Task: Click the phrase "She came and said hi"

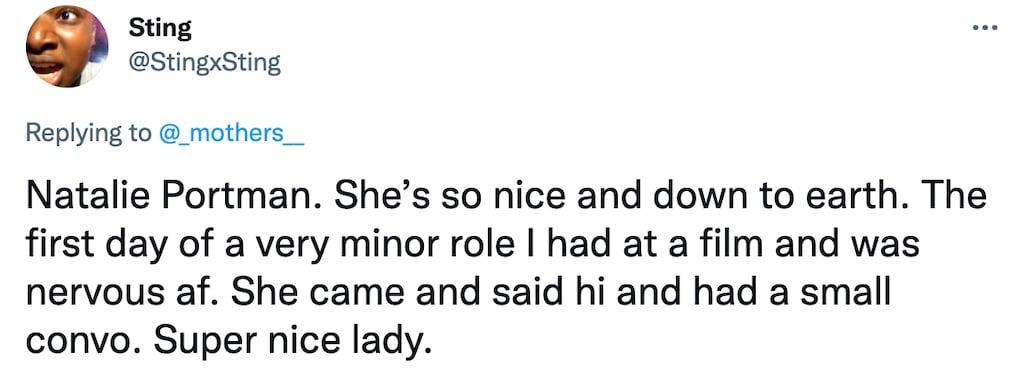Action: [x=408, y=294]
